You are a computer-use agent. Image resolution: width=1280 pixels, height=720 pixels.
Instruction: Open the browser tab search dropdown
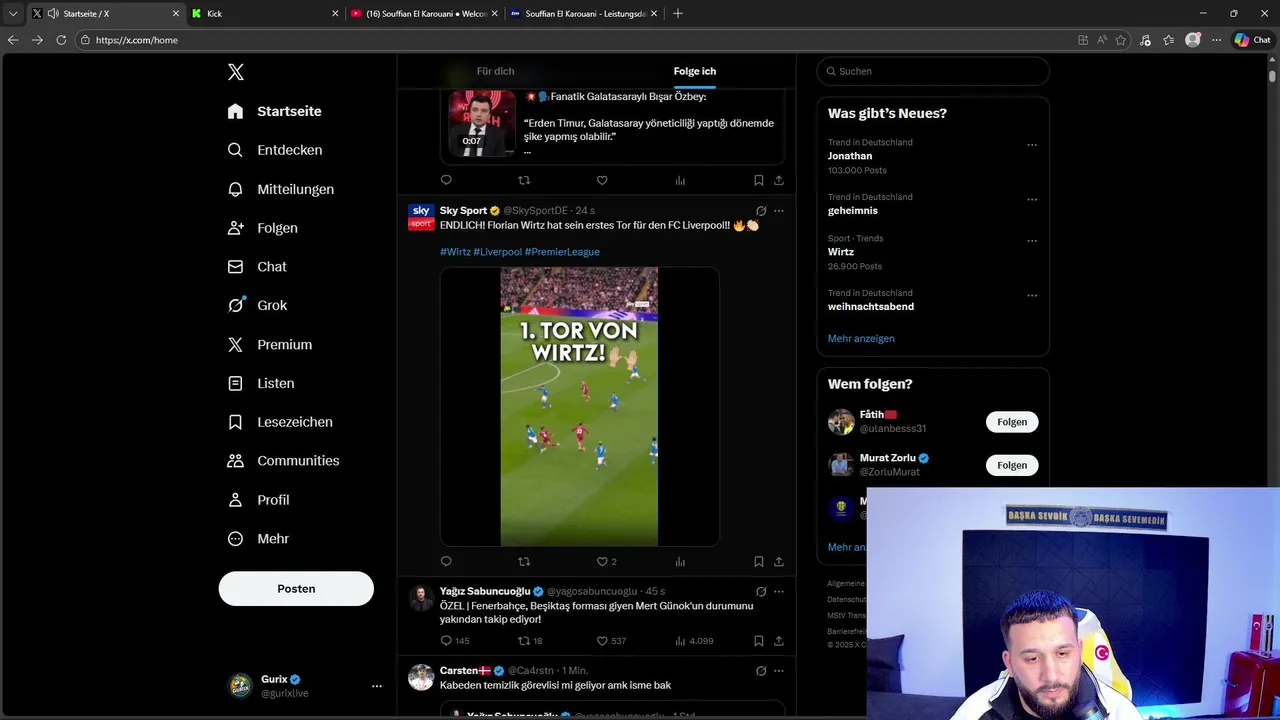coord(13,14)
